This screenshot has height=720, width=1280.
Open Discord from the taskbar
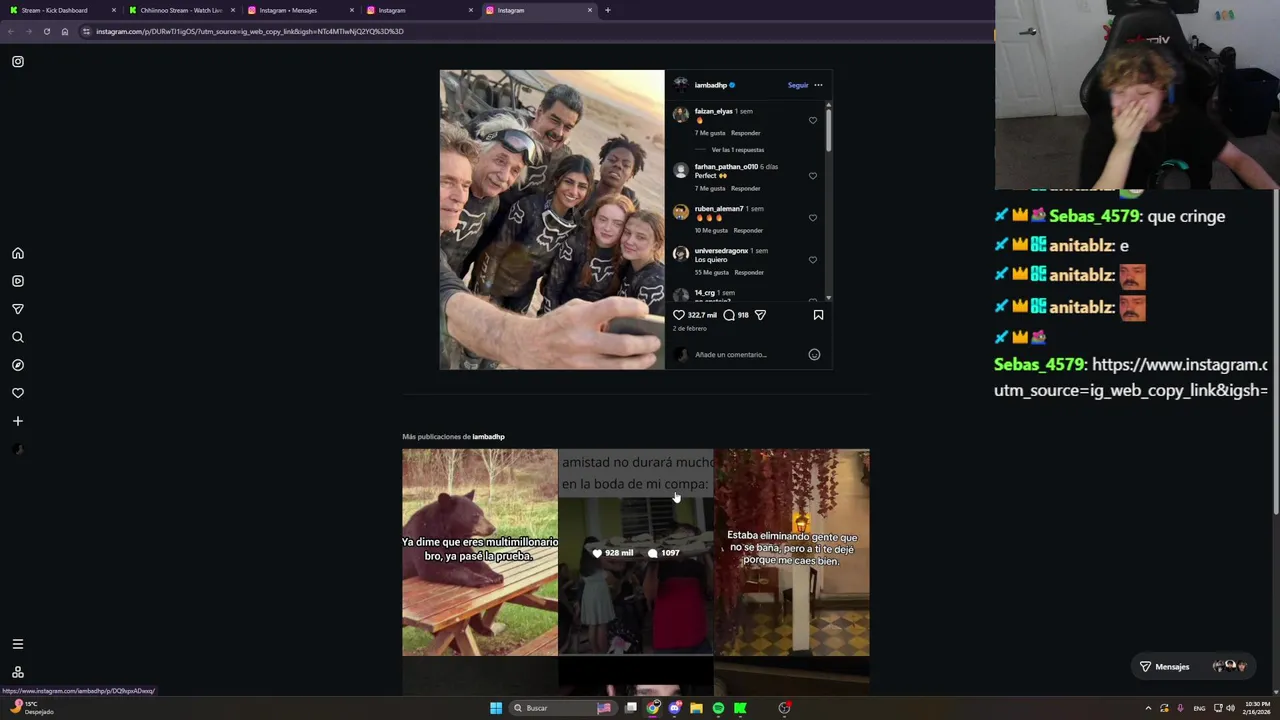click(x=675, y=708)
